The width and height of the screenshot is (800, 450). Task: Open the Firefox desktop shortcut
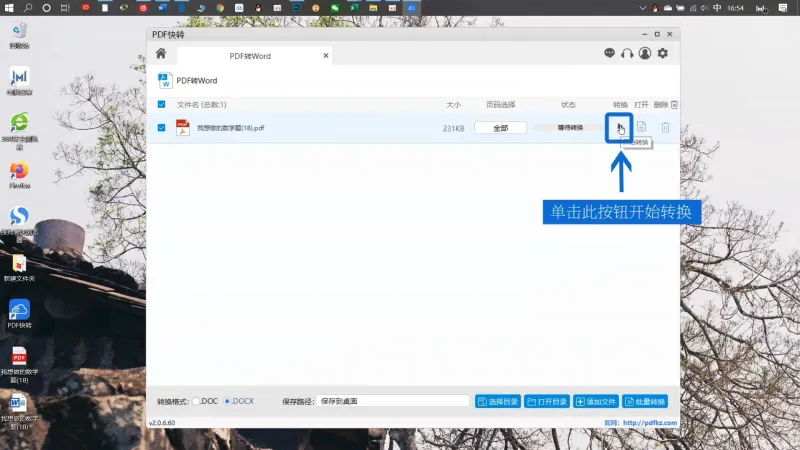click(x=19, y=175)
